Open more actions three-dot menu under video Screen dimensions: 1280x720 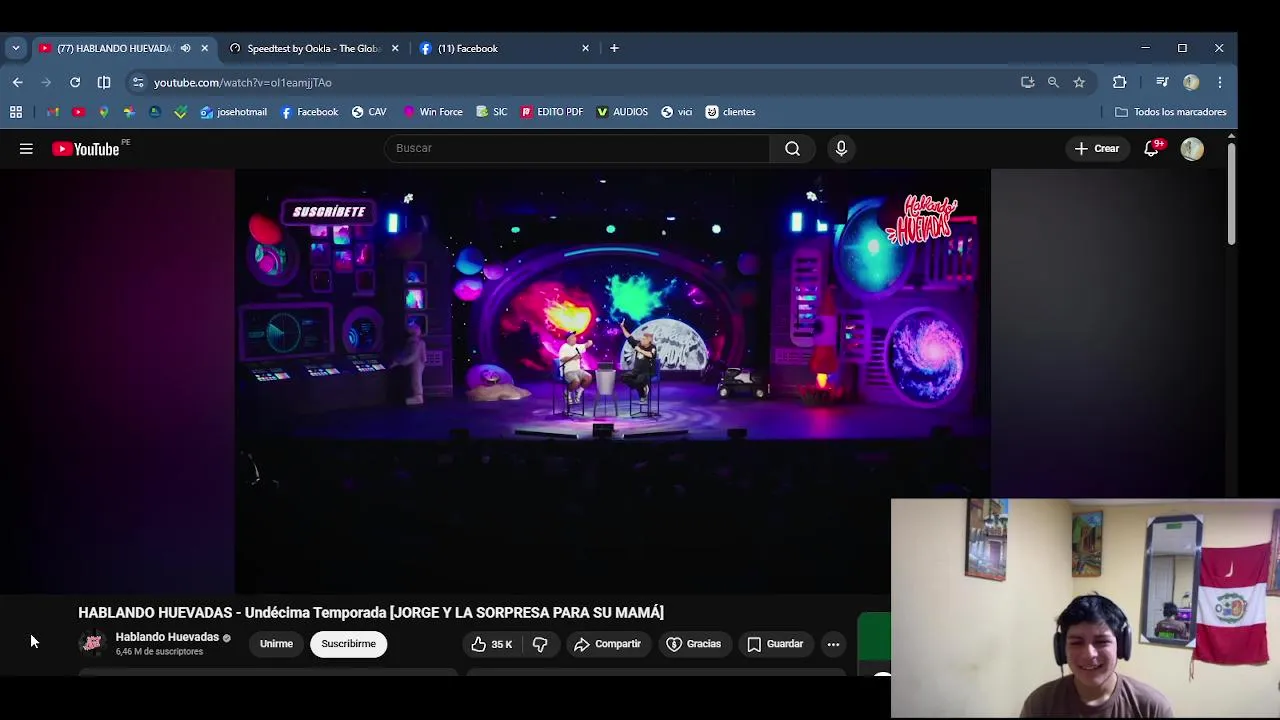click(x=833, y=644)
